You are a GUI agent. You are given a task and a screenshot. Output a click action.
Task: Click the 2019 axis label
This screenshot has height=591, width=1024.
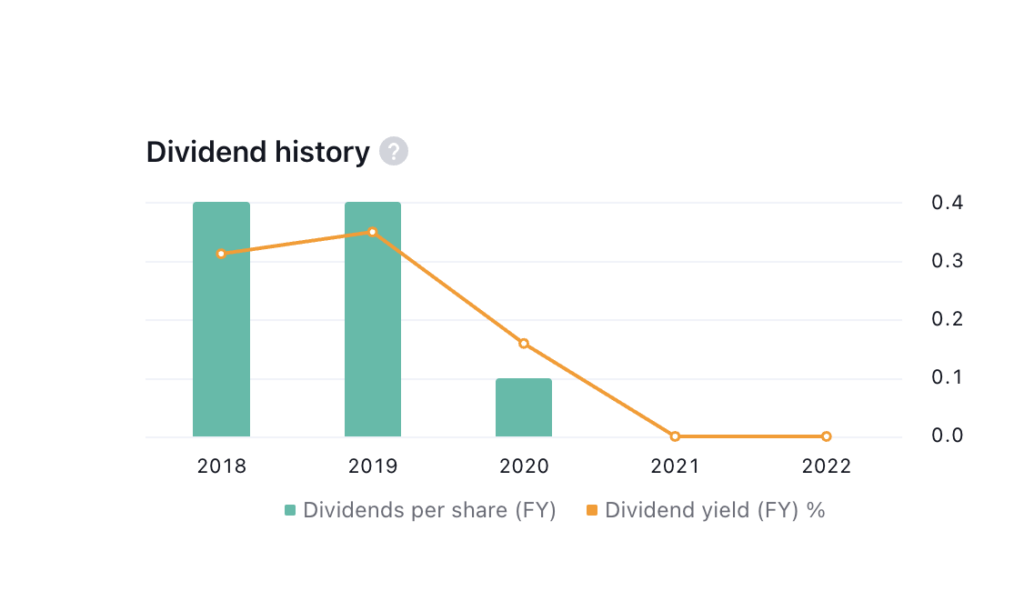click(373, 466)
